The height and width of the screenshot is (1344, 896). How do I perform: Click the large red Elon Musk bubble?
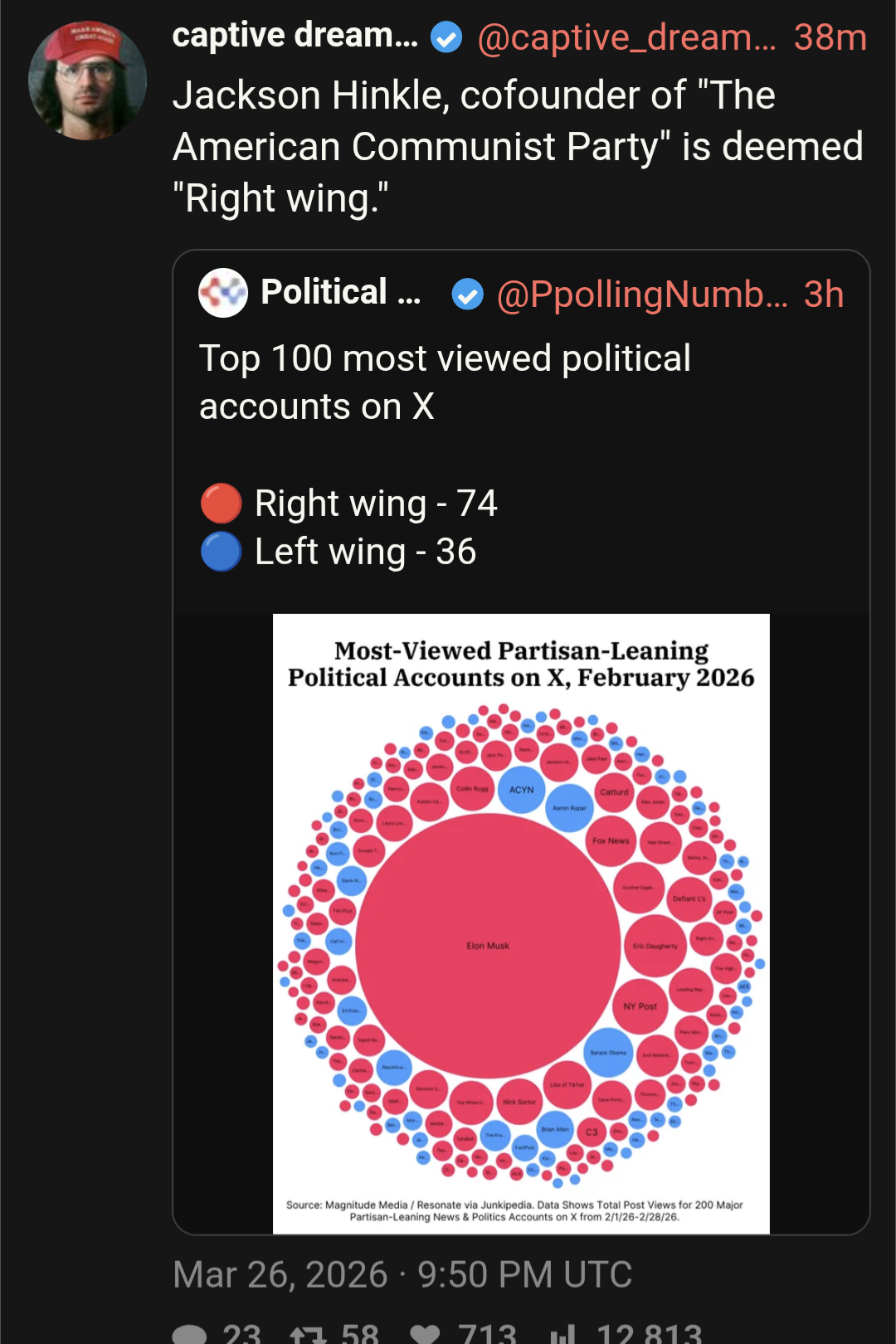pos(488,946)
